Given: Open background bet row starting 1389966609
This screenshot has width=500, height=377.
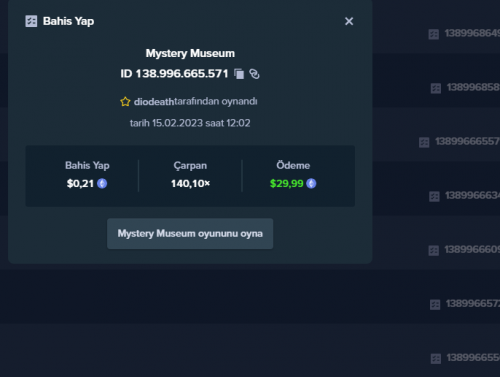Looking at the screenshot, I should (x=472, y=249).
